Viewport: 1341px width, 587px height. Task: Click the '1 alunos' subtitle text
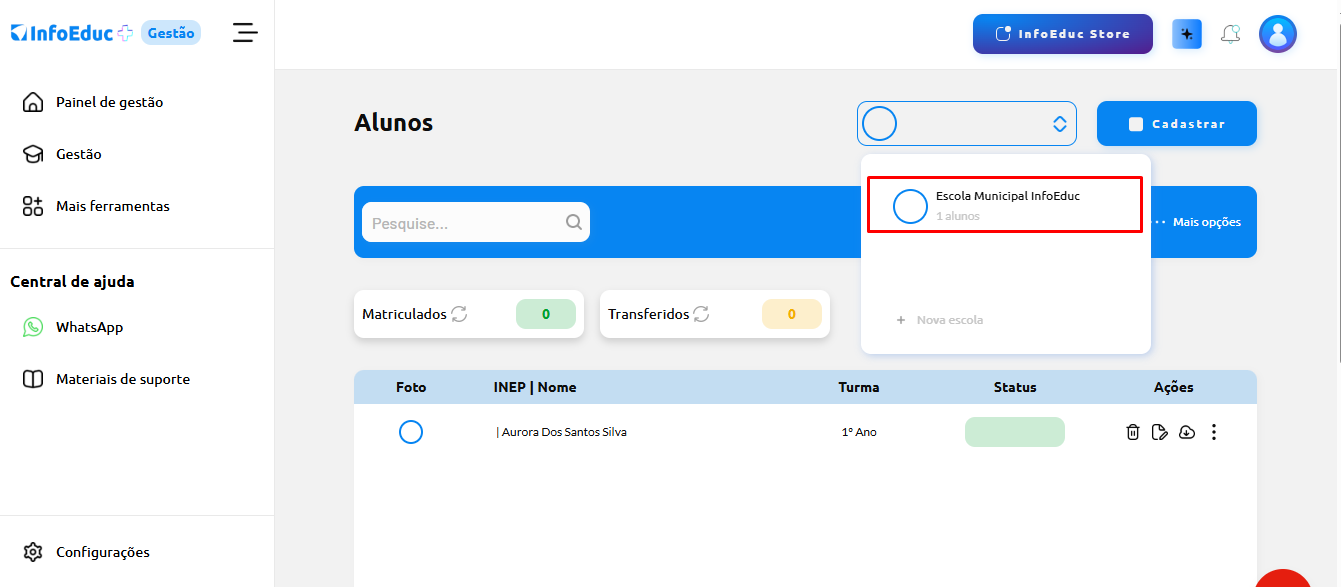point(958,216)
